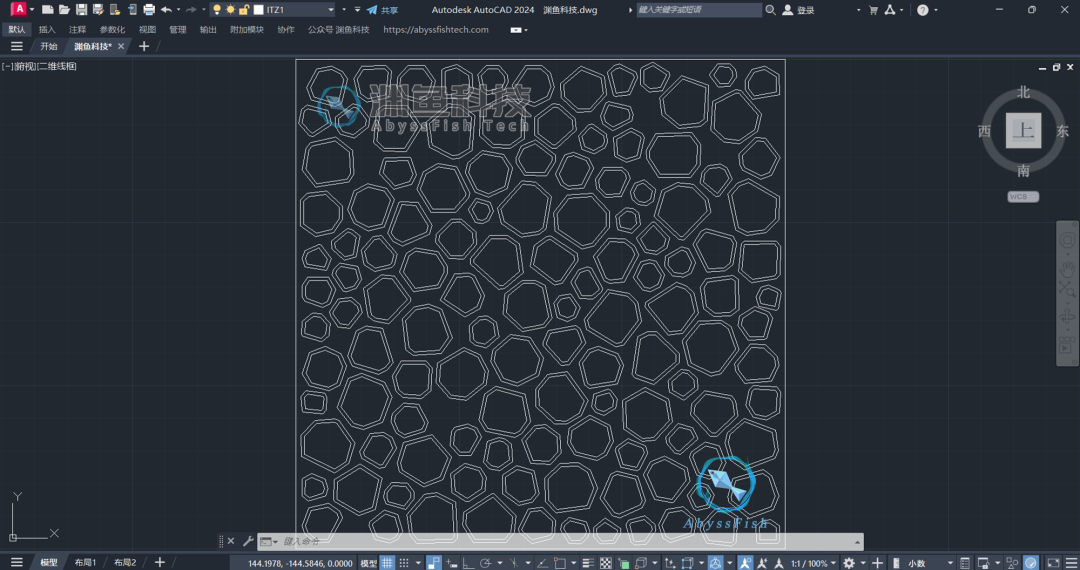Click the Open file folder icon
Image resolution: width=1080 pixels, height=570 pixels.
coord(64,10)
